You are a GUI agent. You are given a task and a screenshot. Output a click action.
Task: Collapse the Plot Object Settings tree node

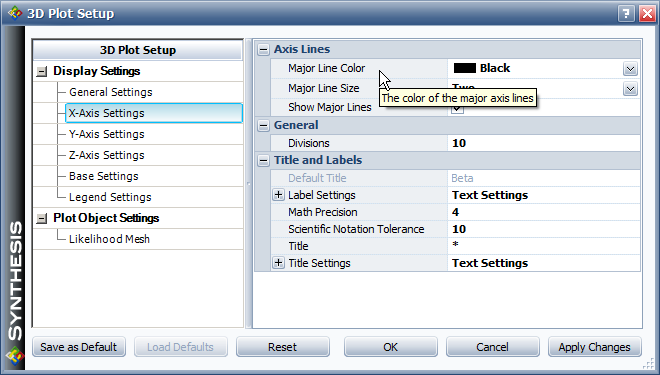tap(42, 218)
